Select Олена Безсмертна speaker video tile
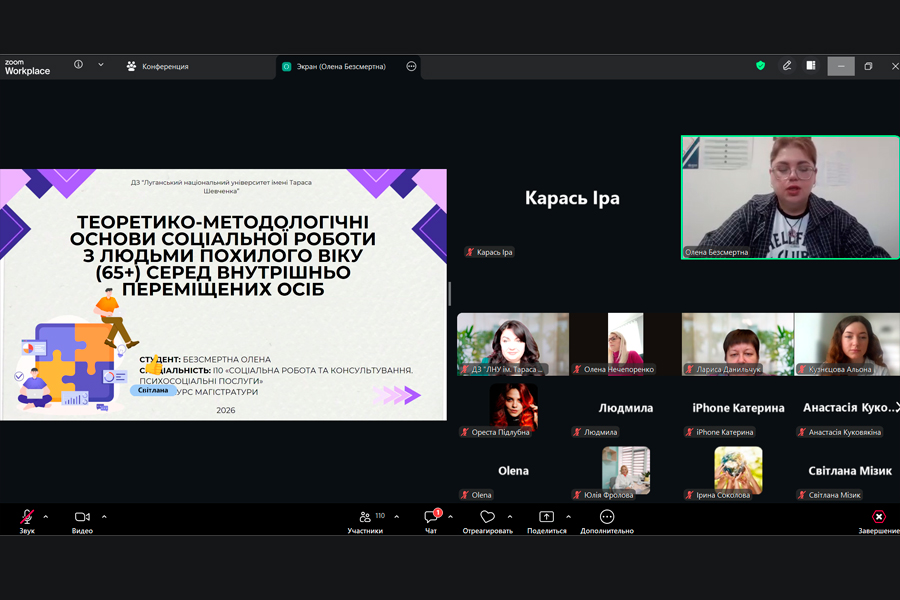 tap(790, 197)
